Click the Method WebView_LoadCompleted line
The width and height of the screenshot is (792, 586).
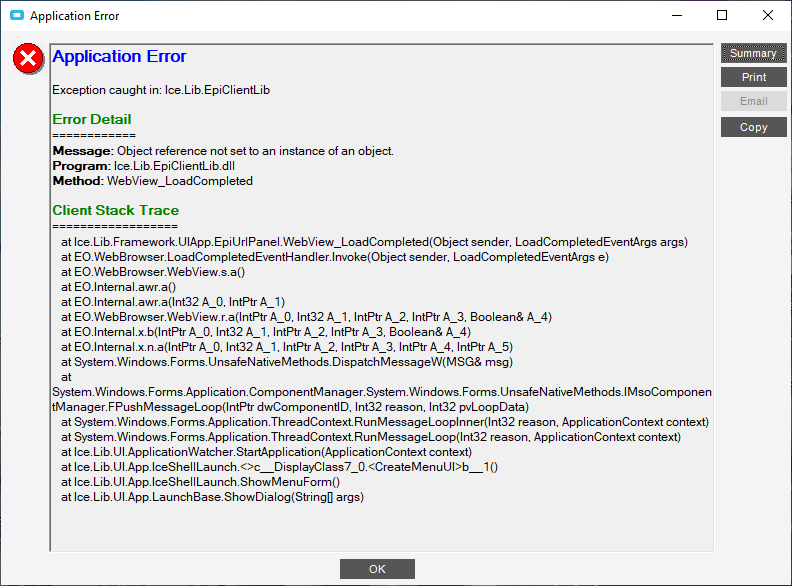point(153,181)
